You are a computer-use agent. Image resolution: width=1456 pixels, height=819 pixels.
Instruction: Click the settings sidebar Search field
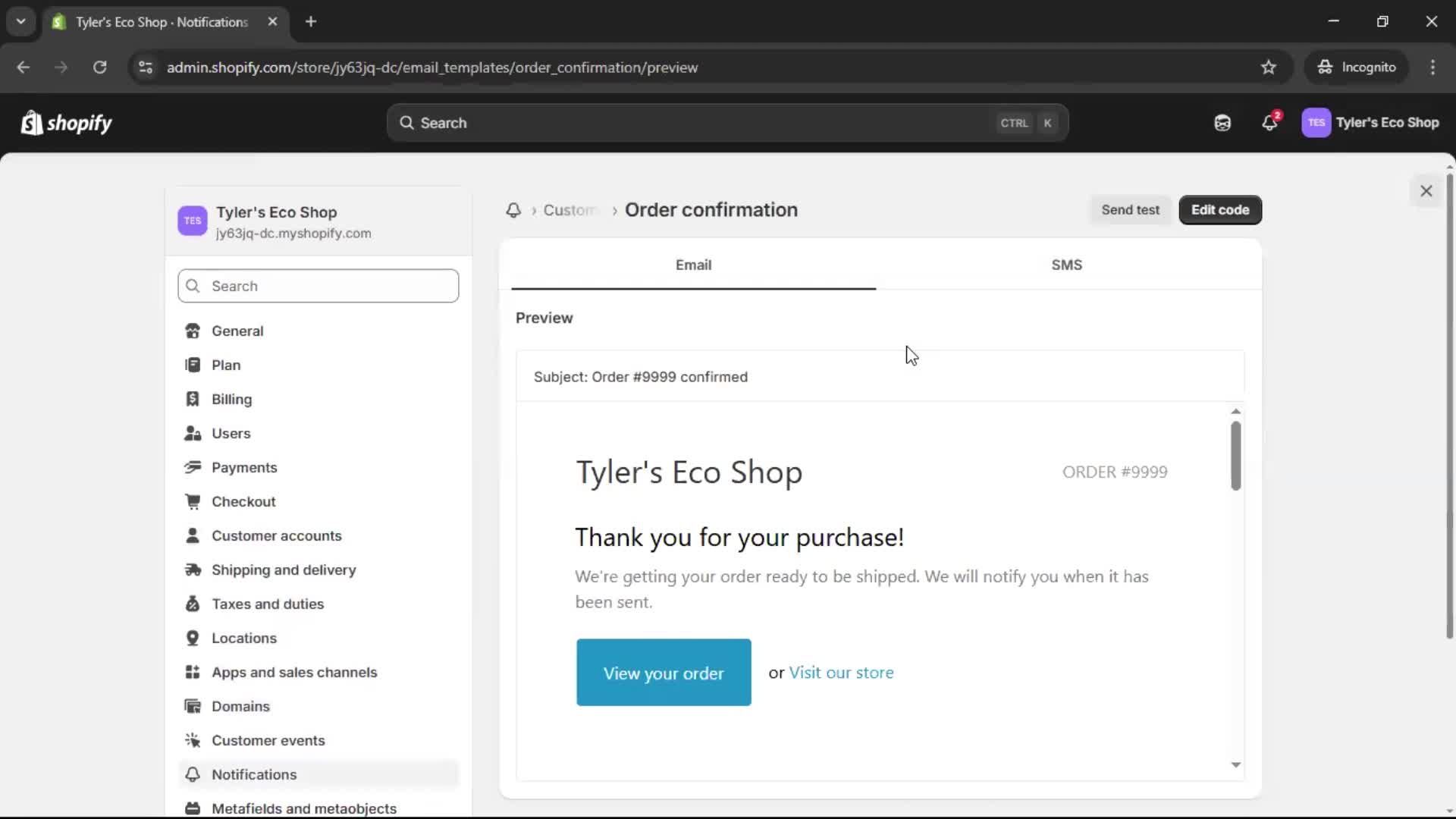[318, 286]
